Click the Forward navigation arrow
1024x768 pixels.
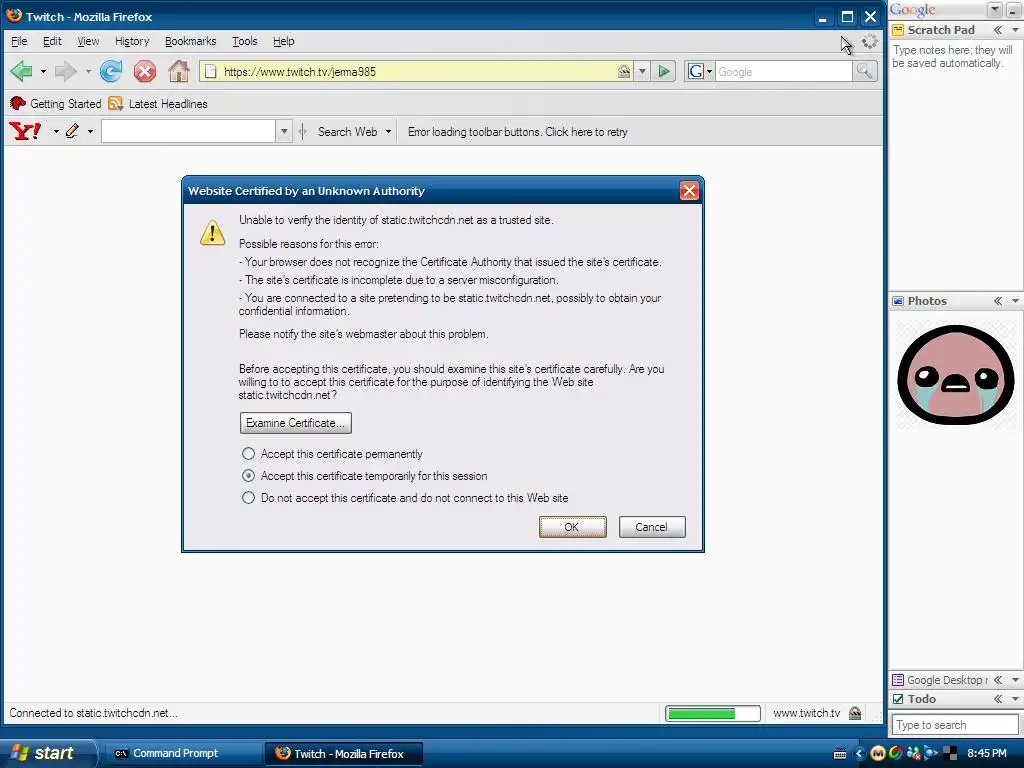tap(65, 71)
